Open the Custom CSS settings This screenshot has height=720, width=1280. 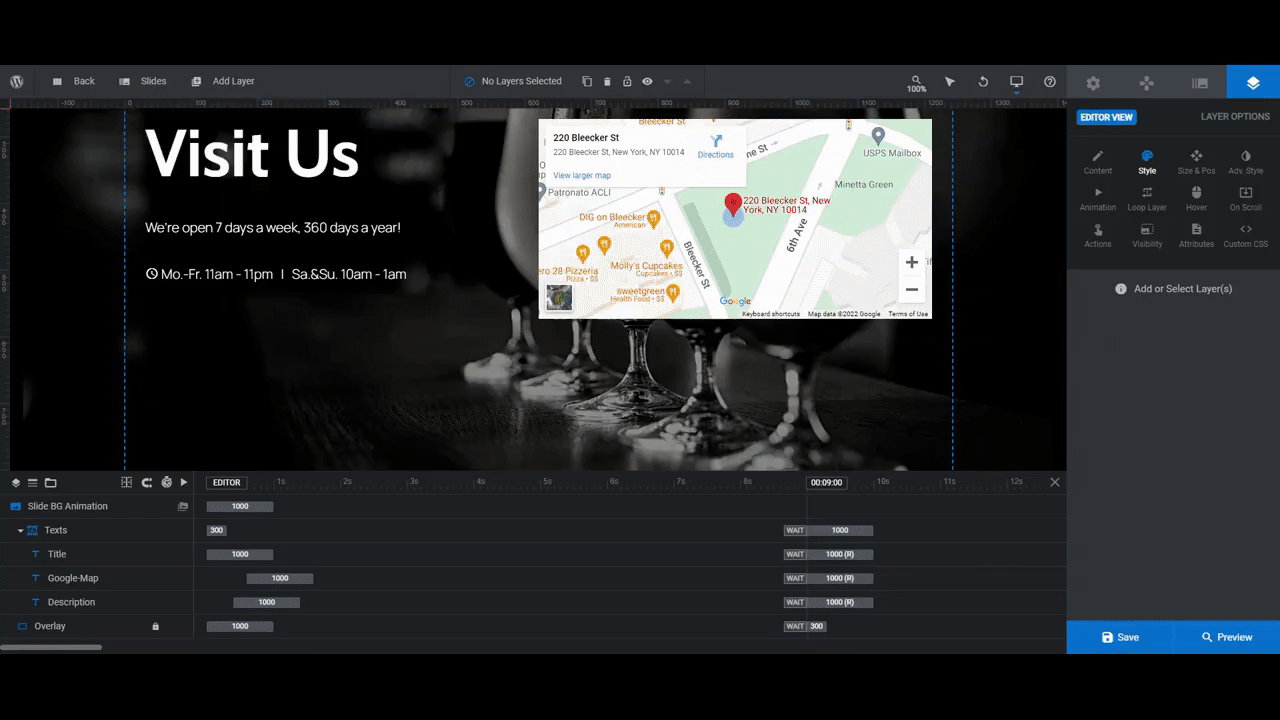(x=1245, y=236)
